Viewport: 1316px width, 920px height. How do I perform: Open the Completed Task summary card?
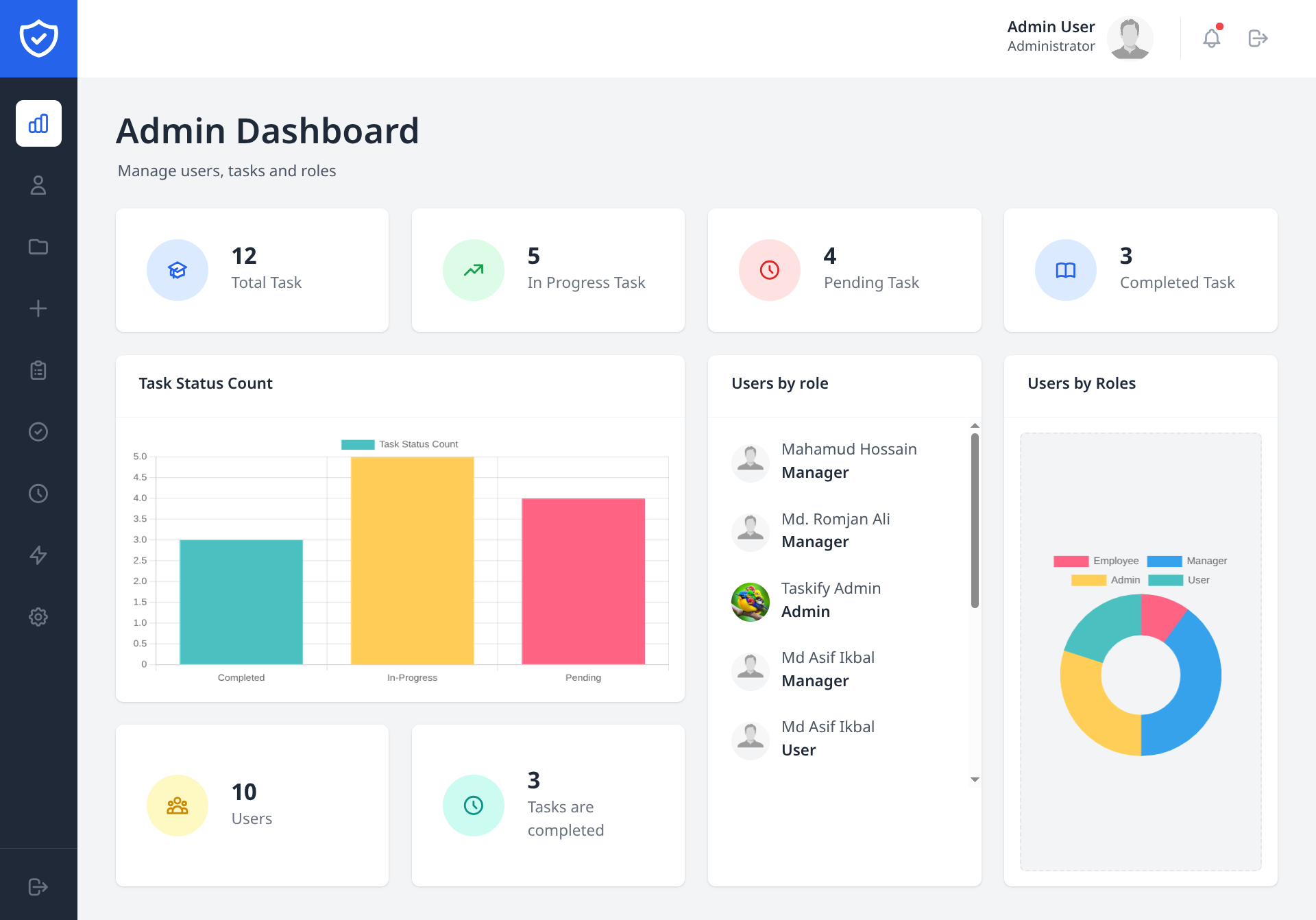[x=1140, y=269]
